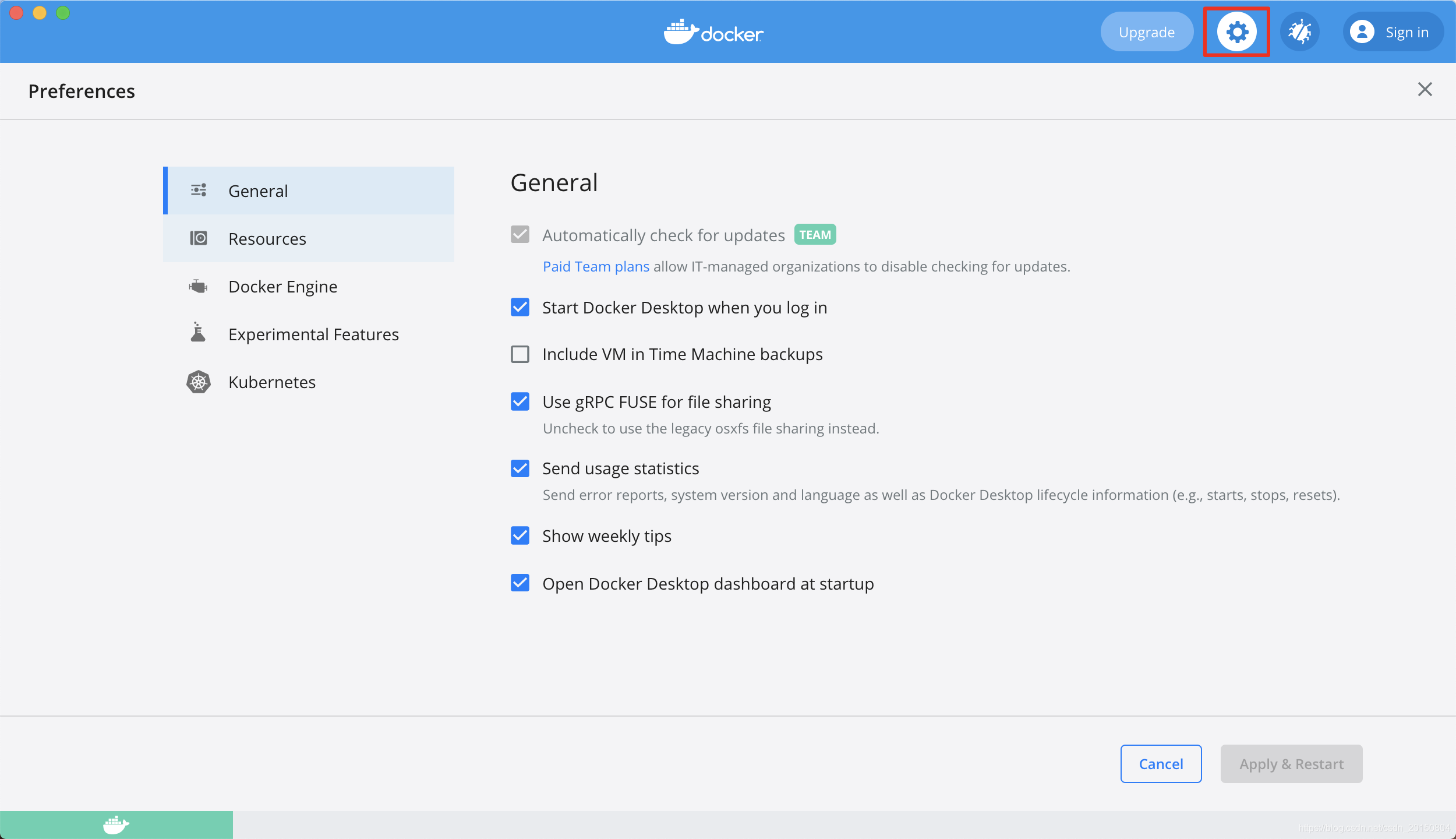Click the user account profile icon
The height and width of the screenshot is (839, 1456).
[1362, 31]
